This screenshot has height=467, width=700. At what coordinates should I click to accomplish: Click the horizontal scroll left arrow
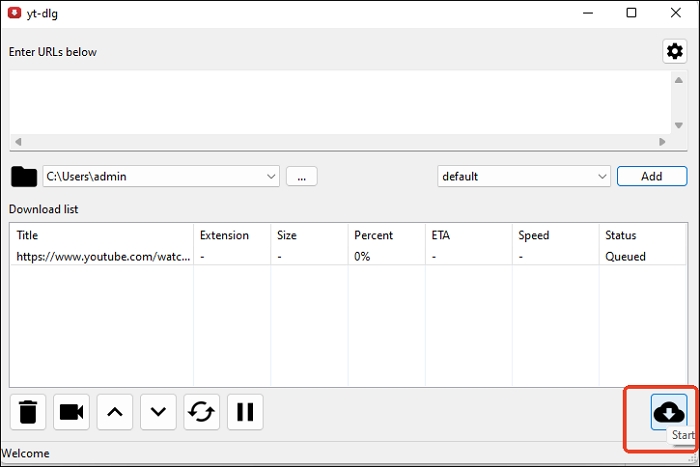coord(18,142)
